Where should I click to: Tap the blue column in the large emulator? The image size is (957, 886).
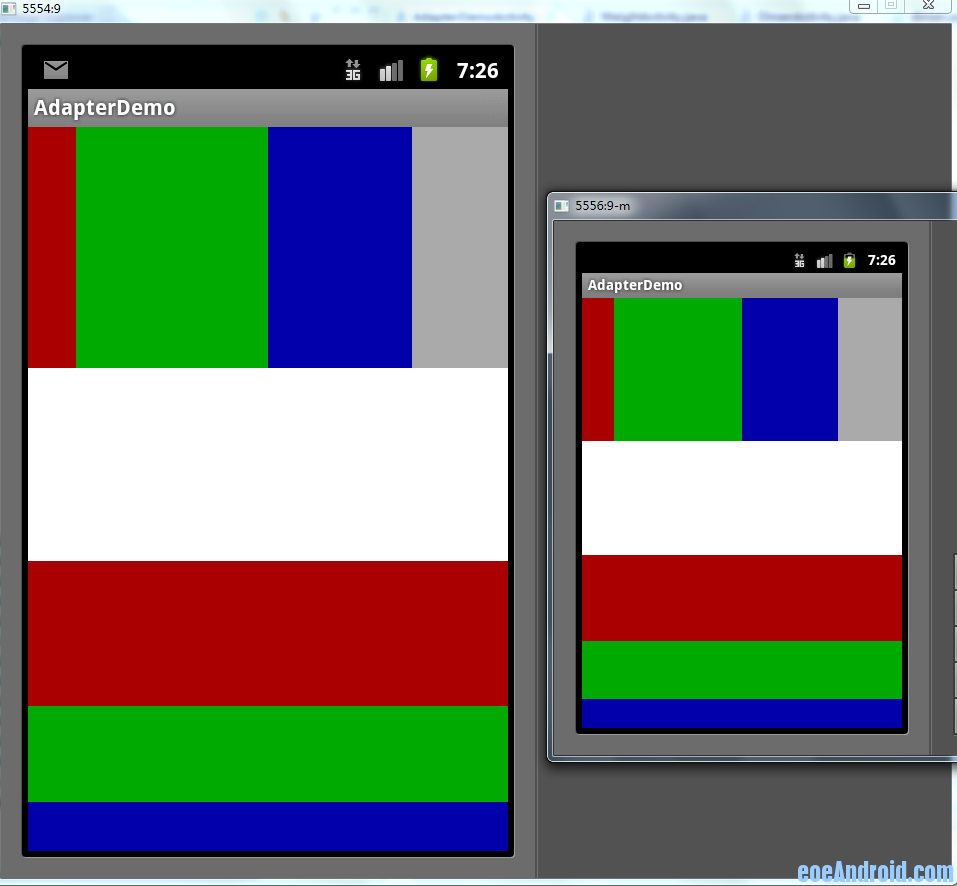coord(340,247)
